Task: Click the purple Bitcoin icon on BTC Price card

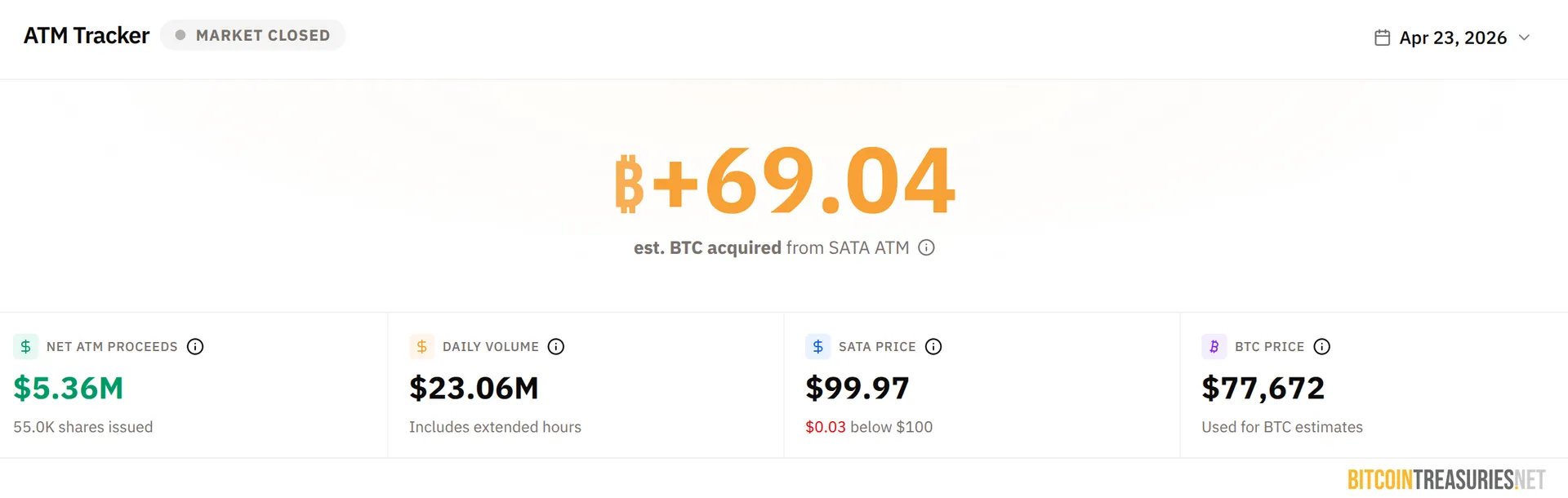Action: [1214, 346]
